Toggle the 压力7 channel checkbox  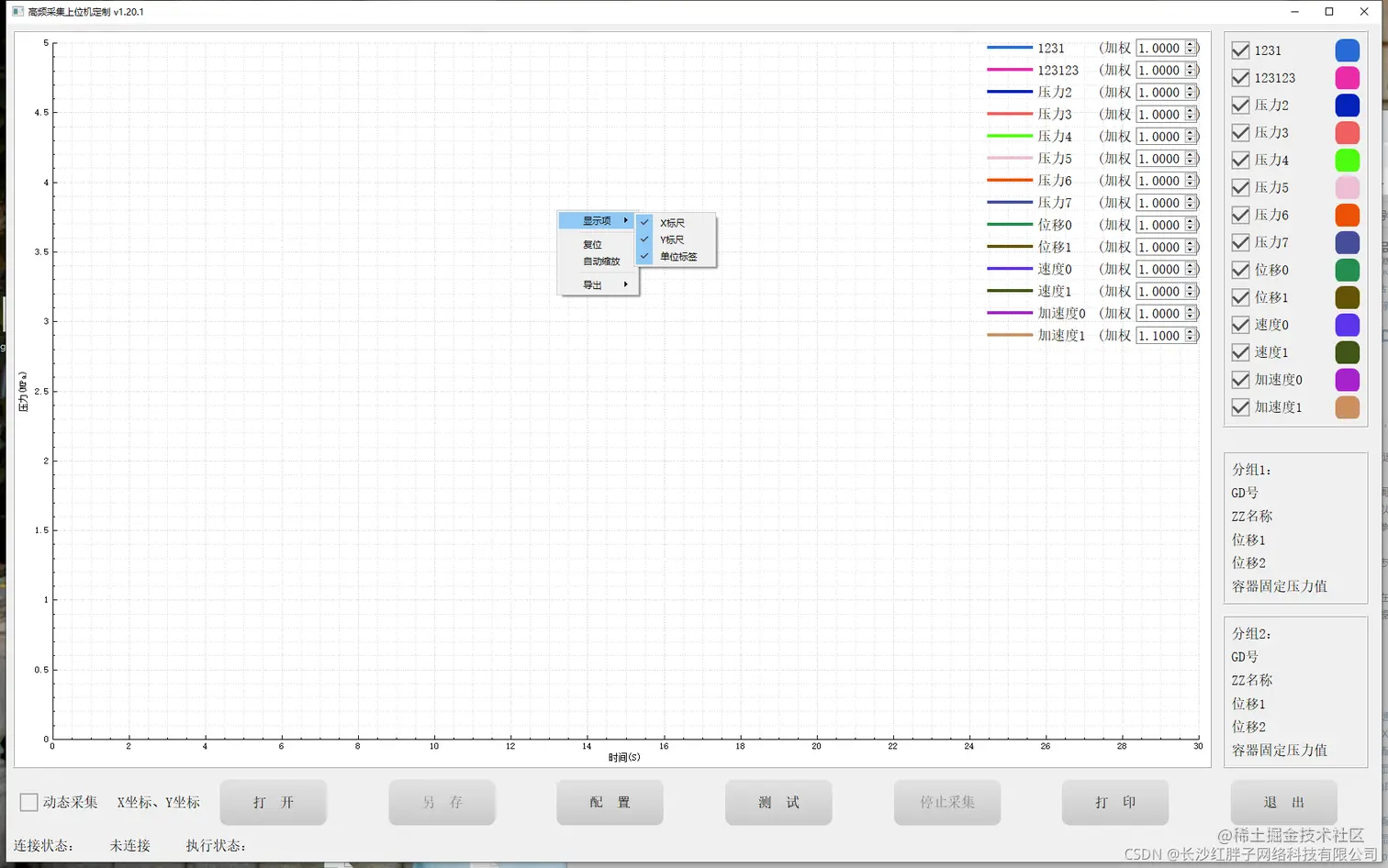coord(1240,242)
